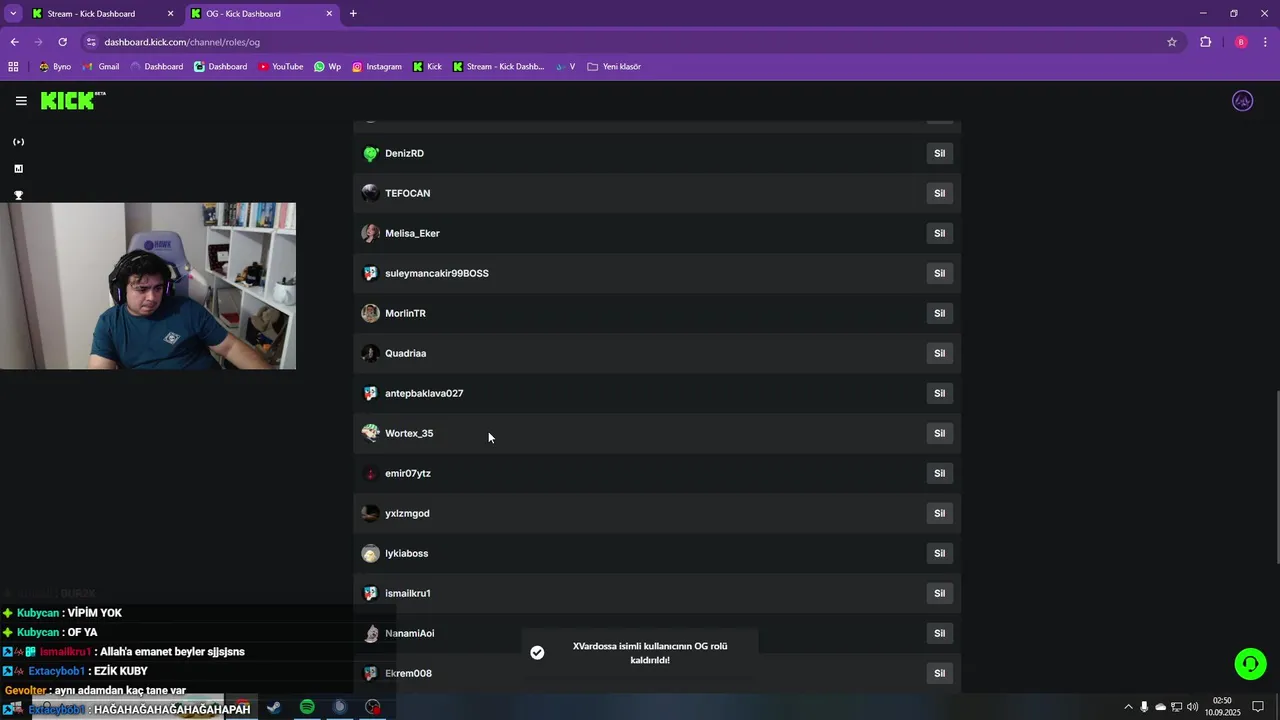Viewport: 1280px width, 720px height.
Task: Click the Wortex_35 avatar
Action: coord(370,433)
